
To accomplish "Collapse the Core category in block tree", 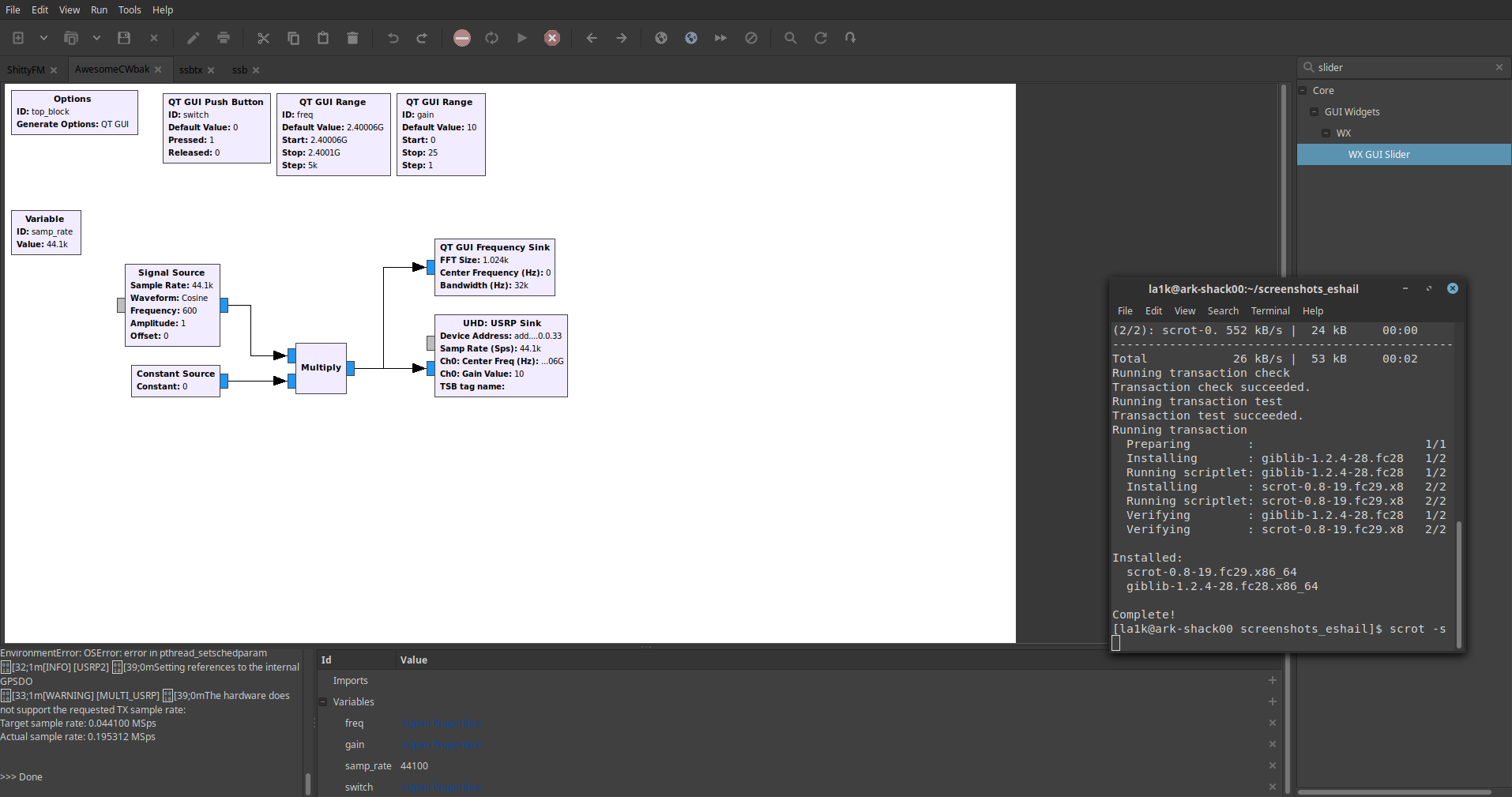I will pyautogui.click(x=1303, y=91).
